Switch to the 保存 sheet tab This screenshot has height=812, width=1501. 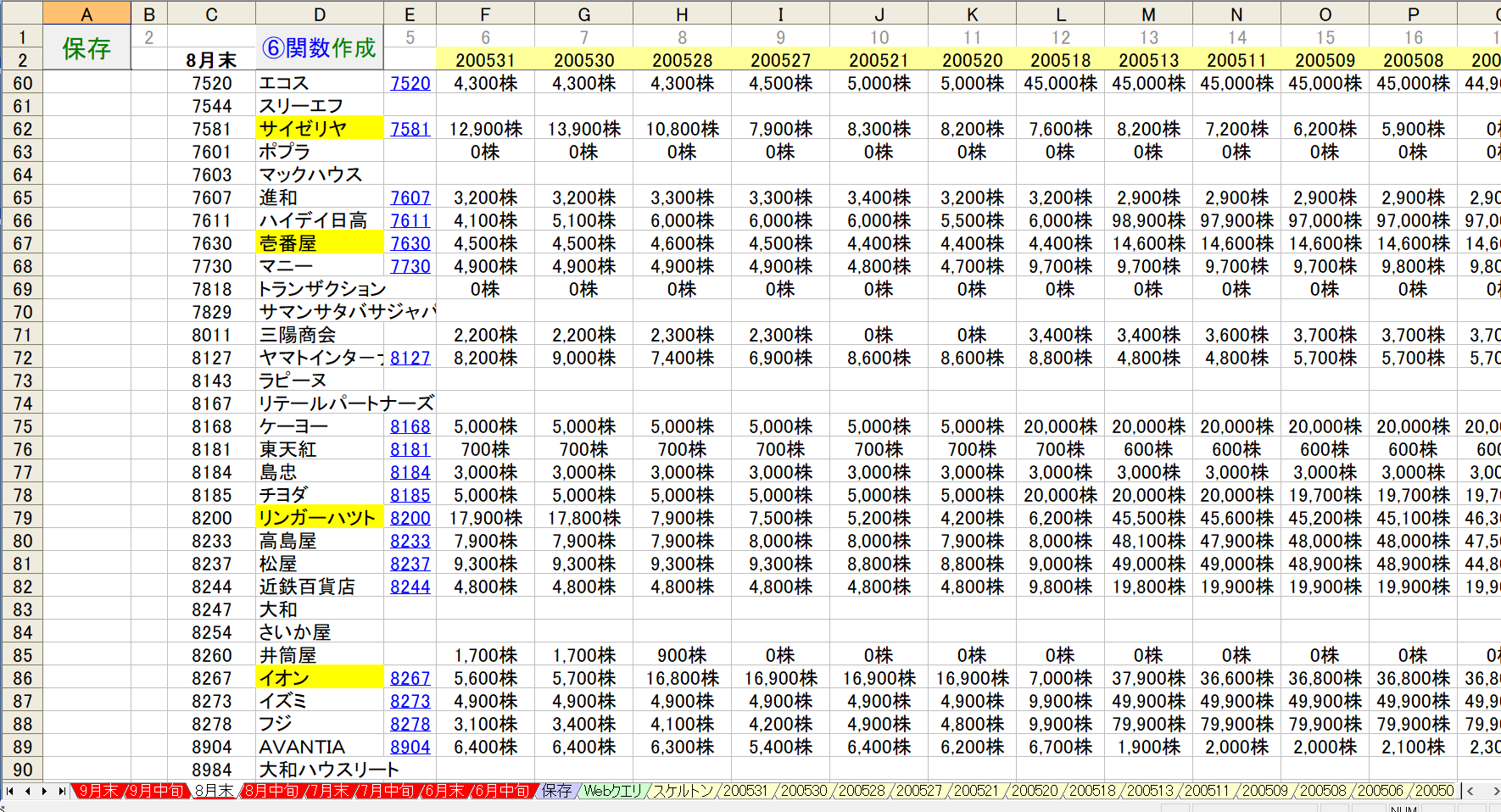click(556, 791)
